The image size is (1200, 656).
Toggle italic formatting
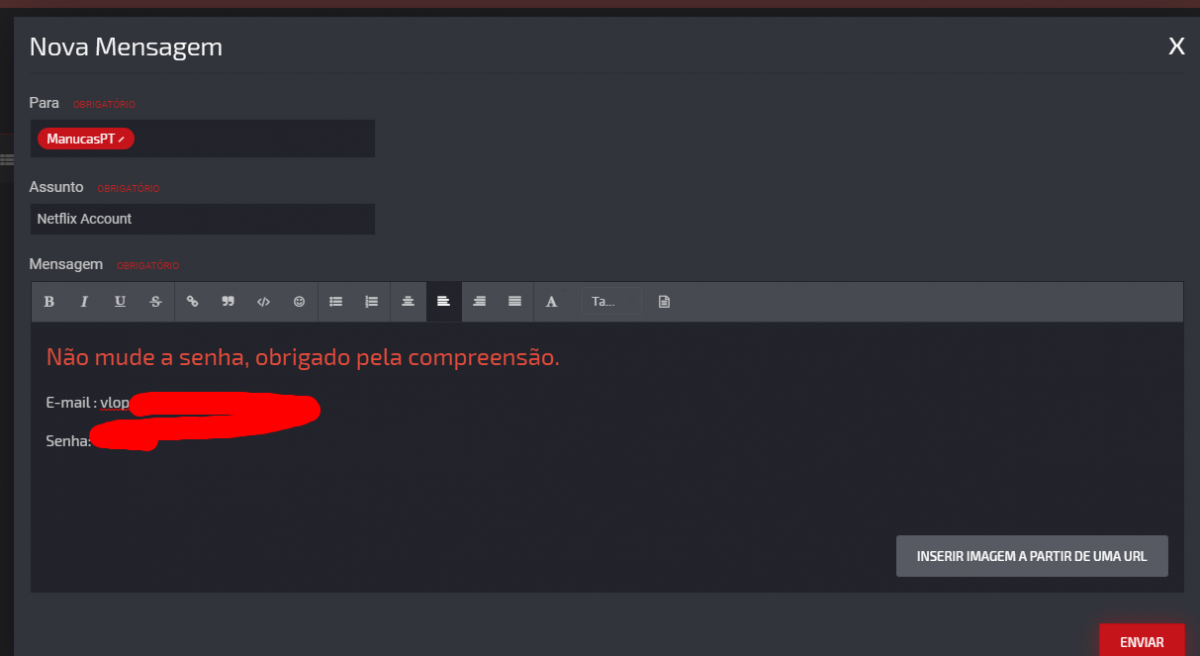[84, 301]
